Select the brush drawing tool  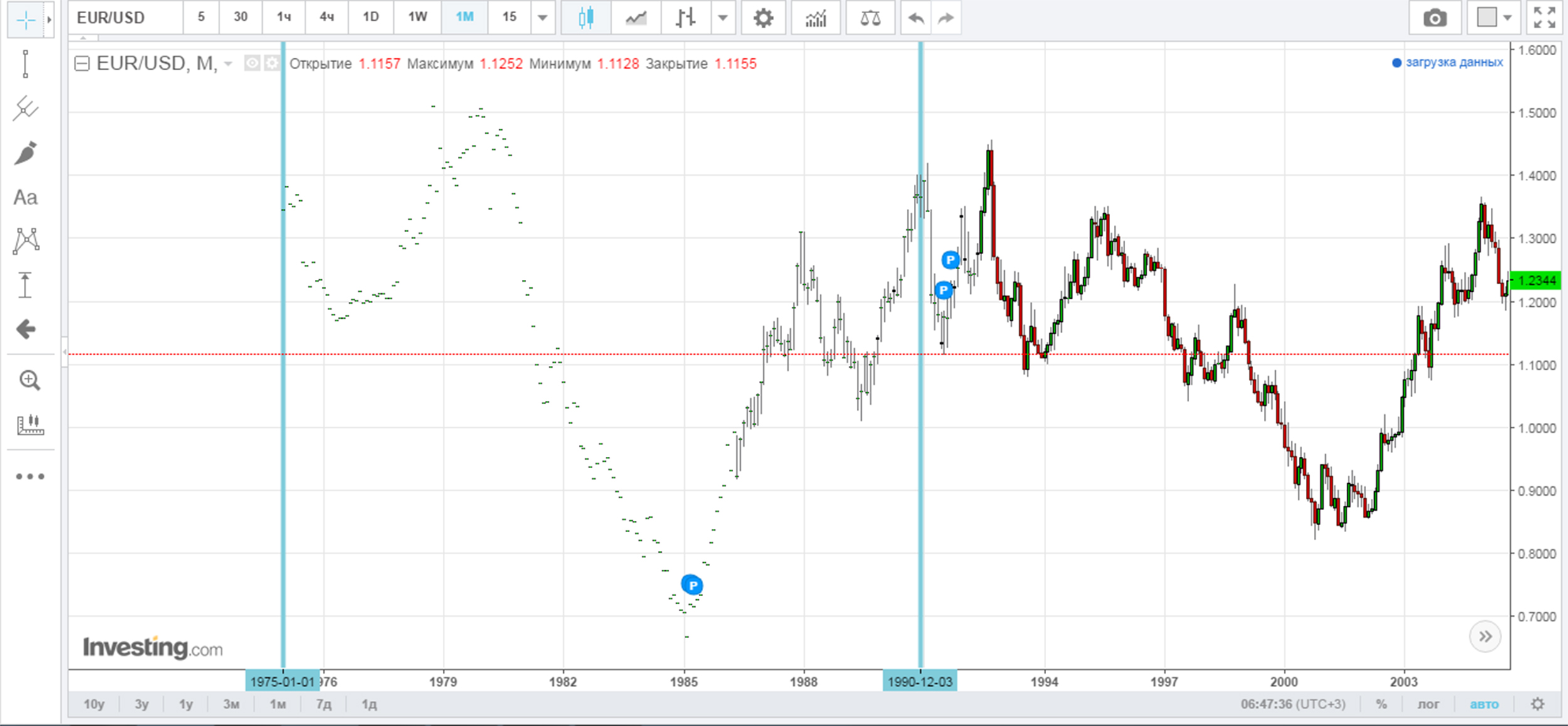[25, 153]
